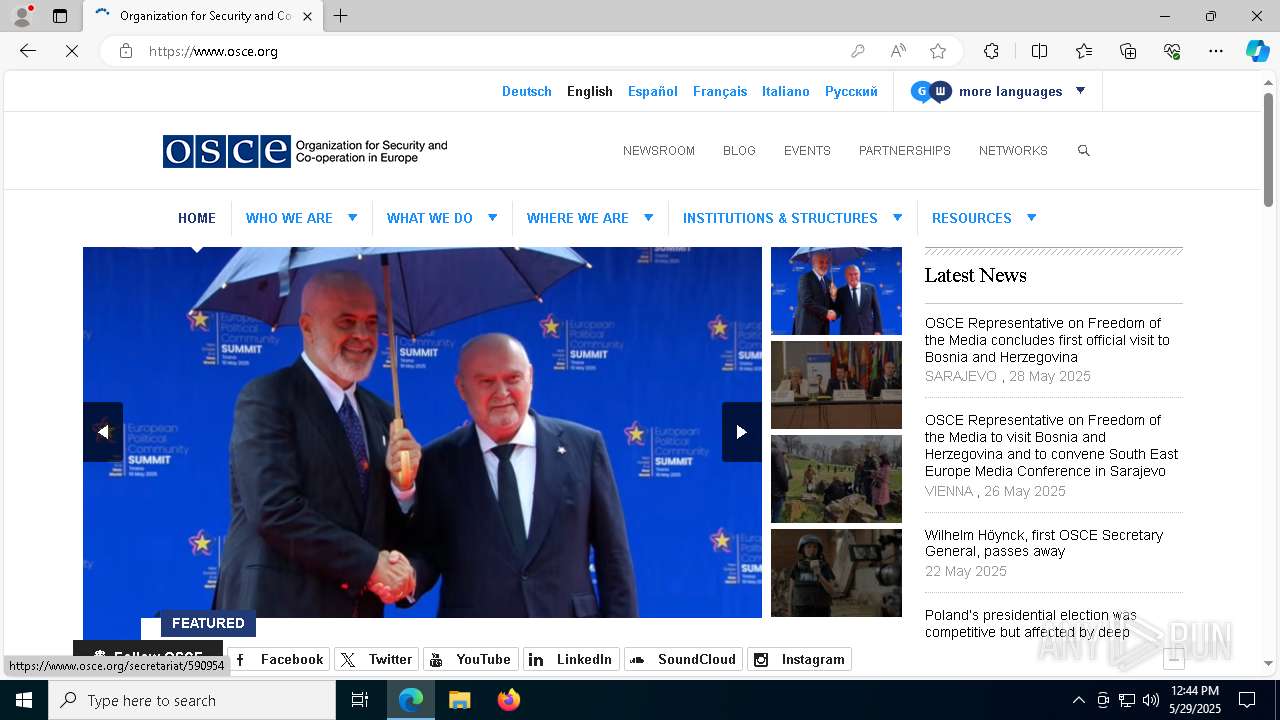
Task: Open Edge settings and more menu
Action: (x=1216, y=51)
